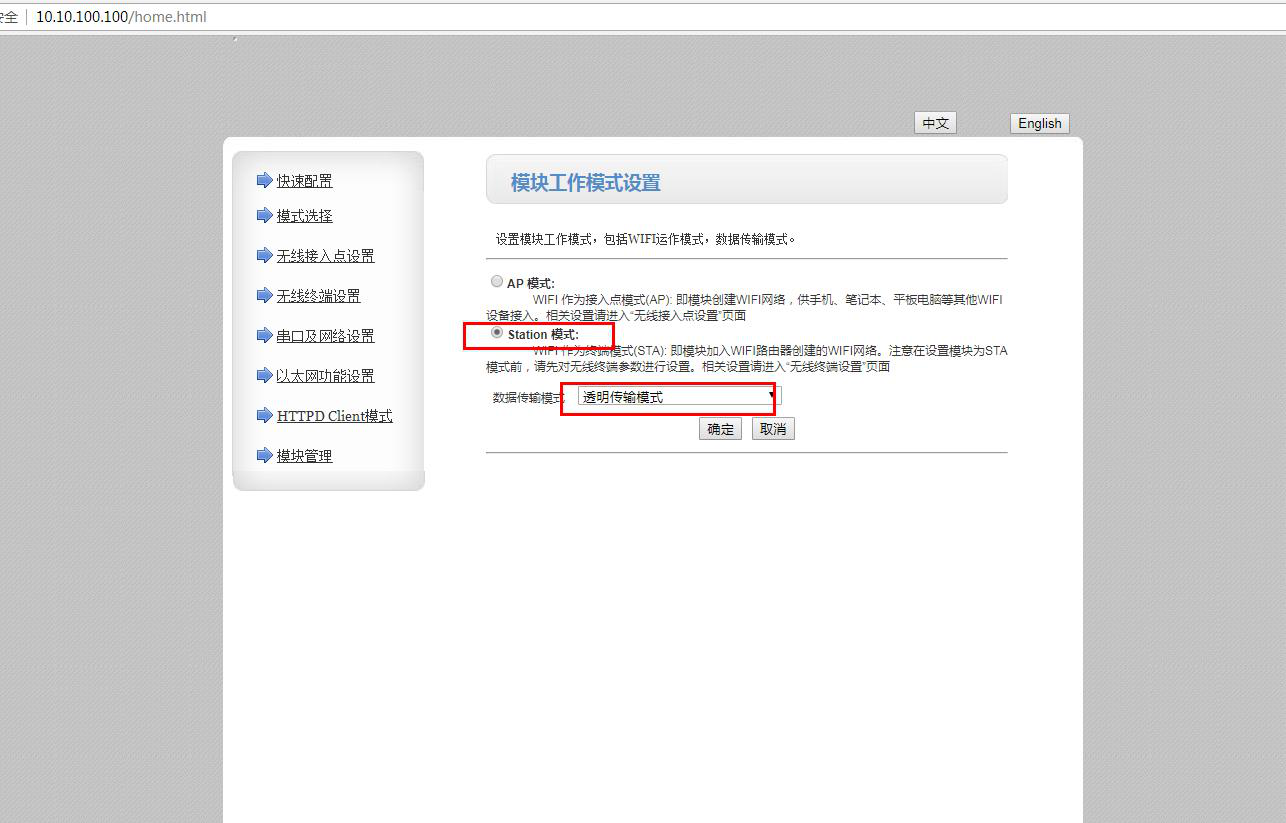The height and width of the screenshot is (823, 1286).
Task: Click the arrow icon next to 无线终端设置
Action: pos(264,295)
